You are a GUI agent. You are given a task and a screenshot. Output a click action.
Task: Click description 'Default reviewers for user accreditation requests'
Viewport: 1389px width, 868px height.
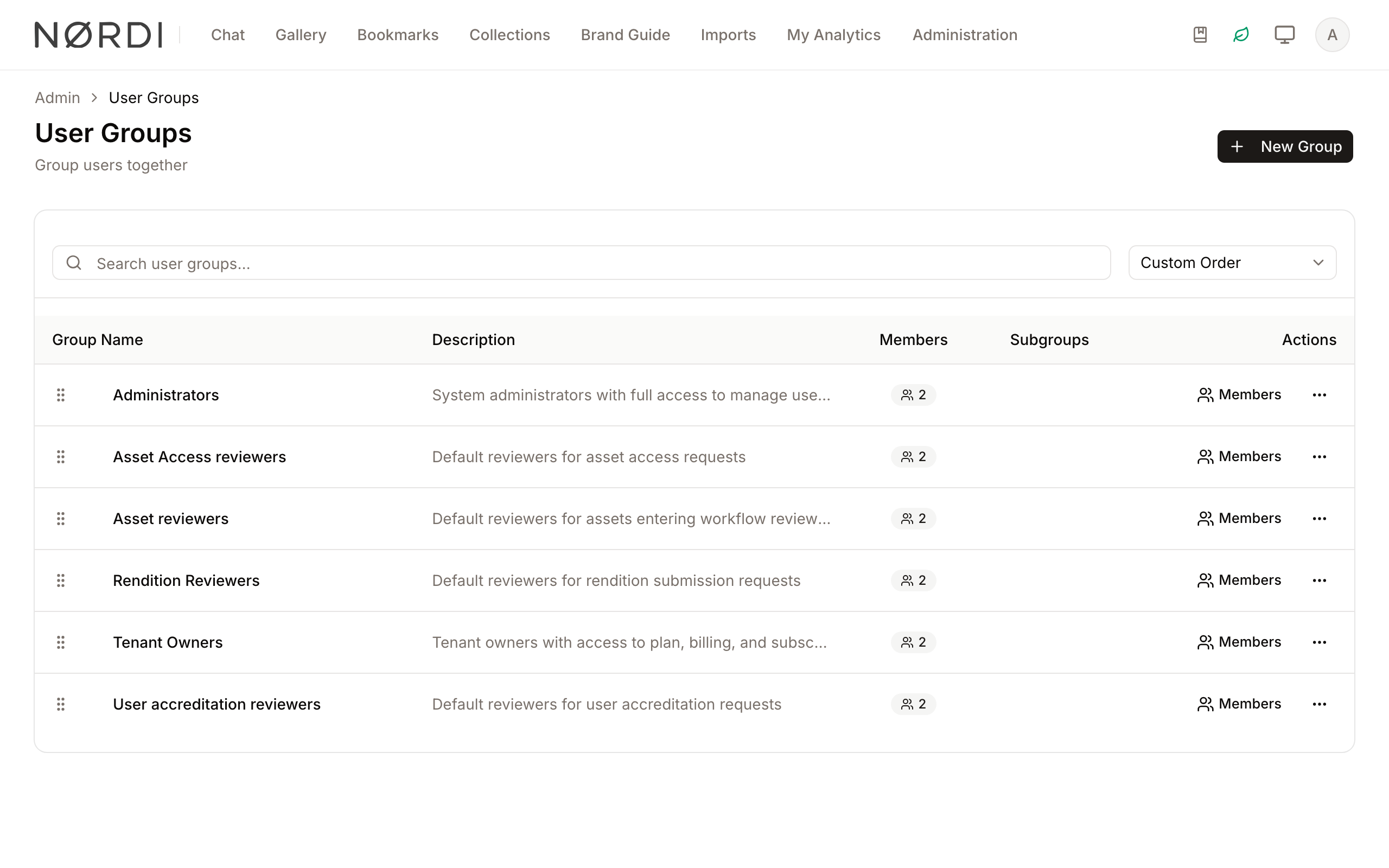pyautogui.click(x=607, y=704)
